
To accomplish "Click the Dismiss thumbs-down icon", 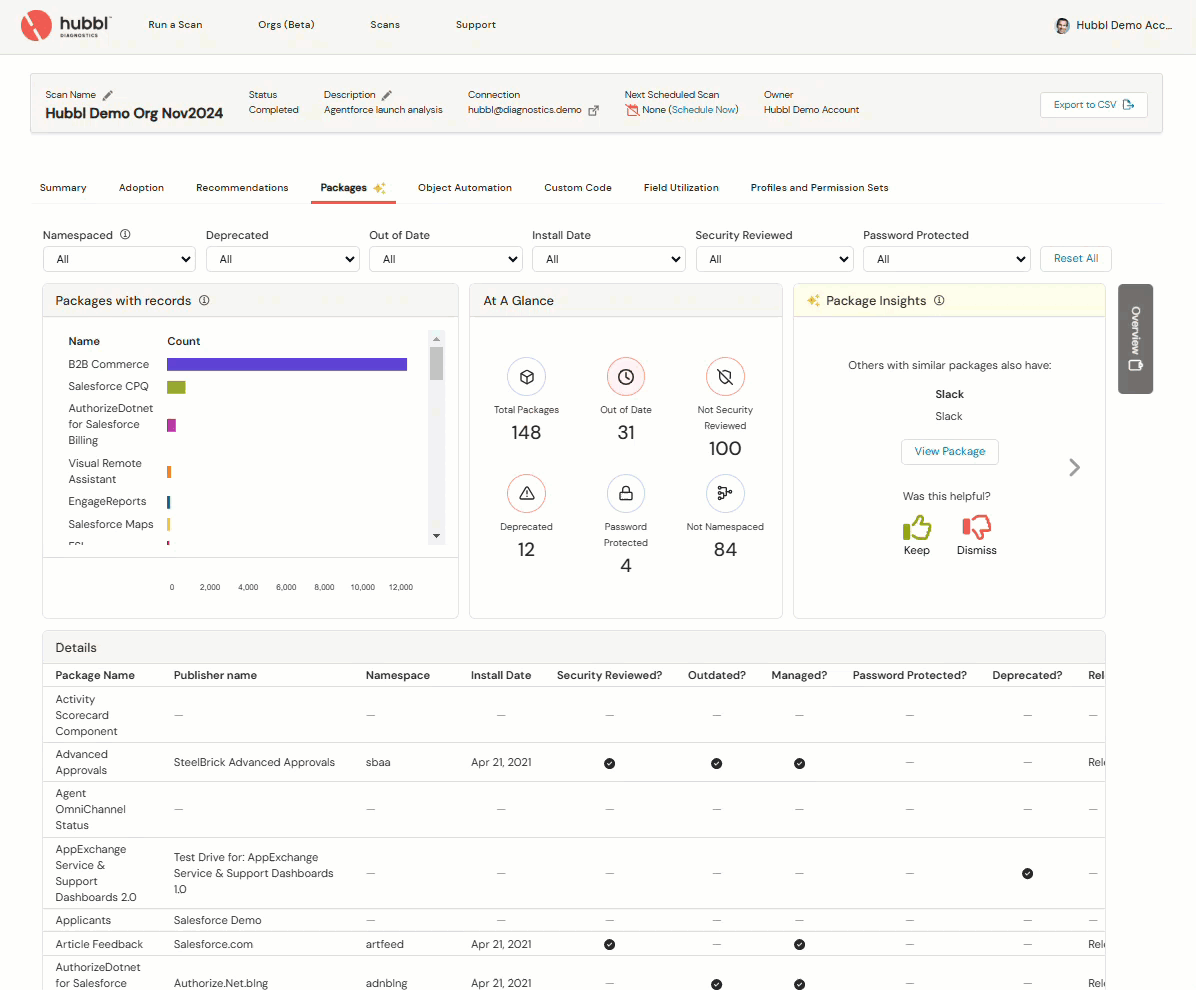I will click(976, 527).
